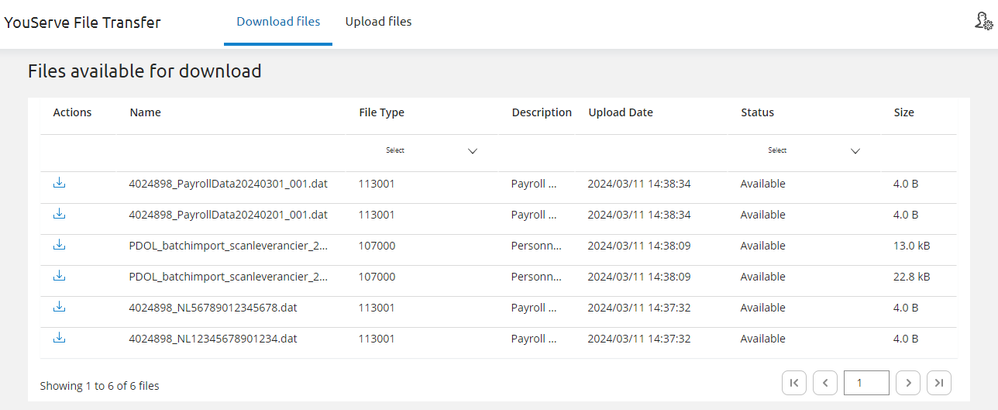The width and height of the screenshot is (998, 410).
Task: Download the 13.0 kB PDOL batchimport file
Action: coord(59,245)
